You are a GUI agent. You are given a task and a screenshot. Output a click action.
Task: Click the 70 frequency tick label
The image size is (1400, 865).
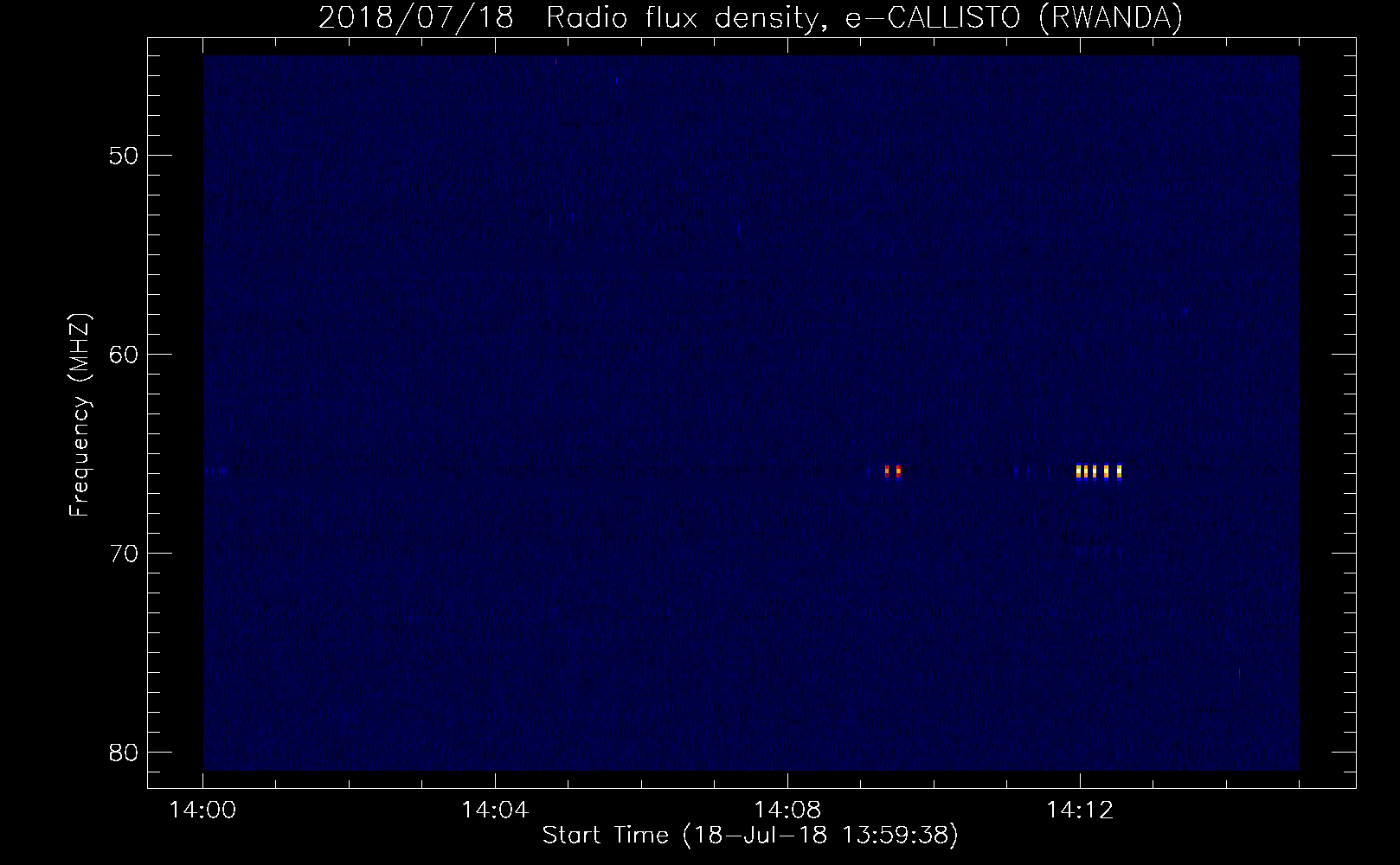tap(125, 553)
